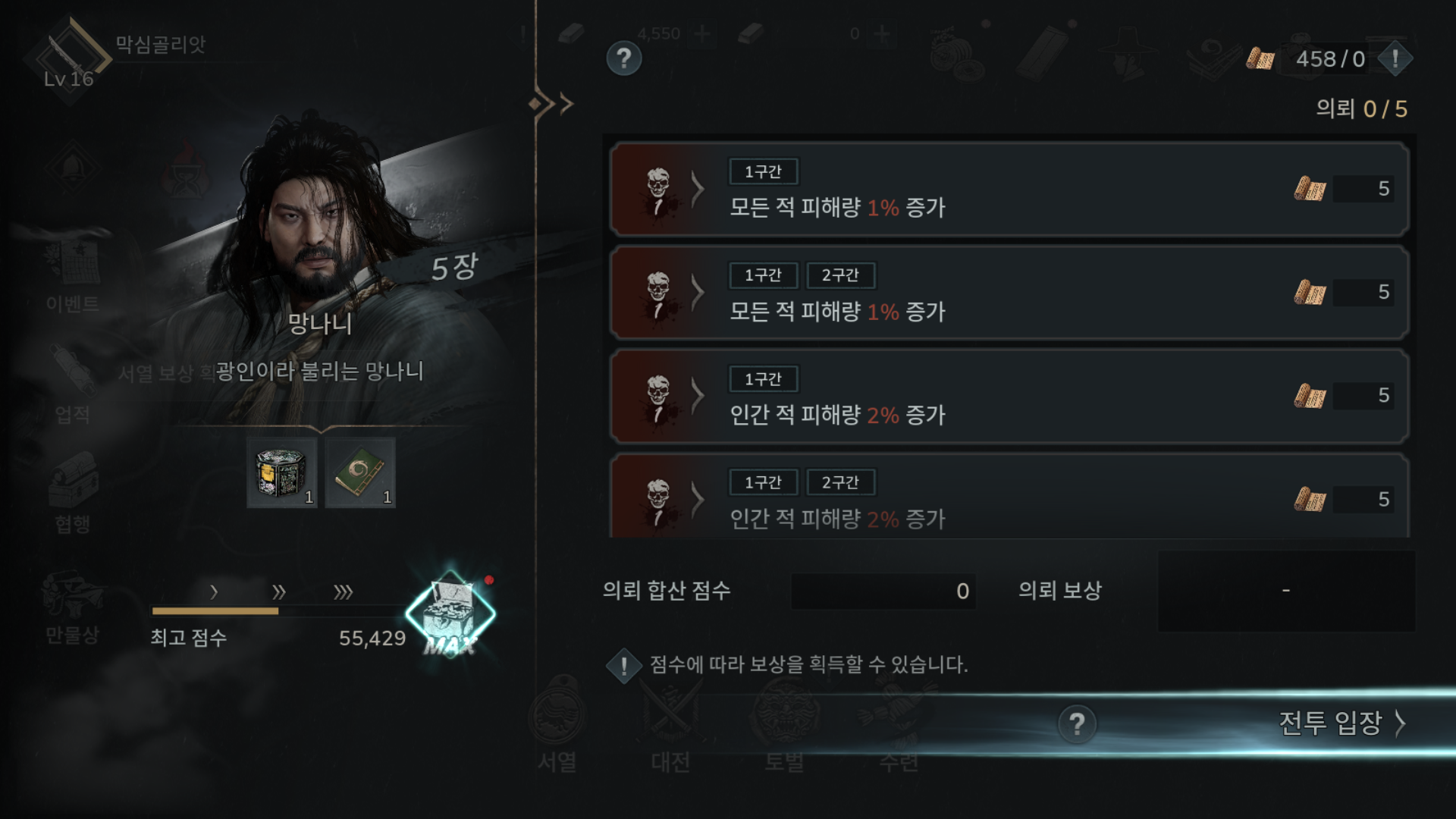Viewport: 1456px width, 819px height.
Task: Click the circular question mark help icon at top
Action: tap(623, 58)
